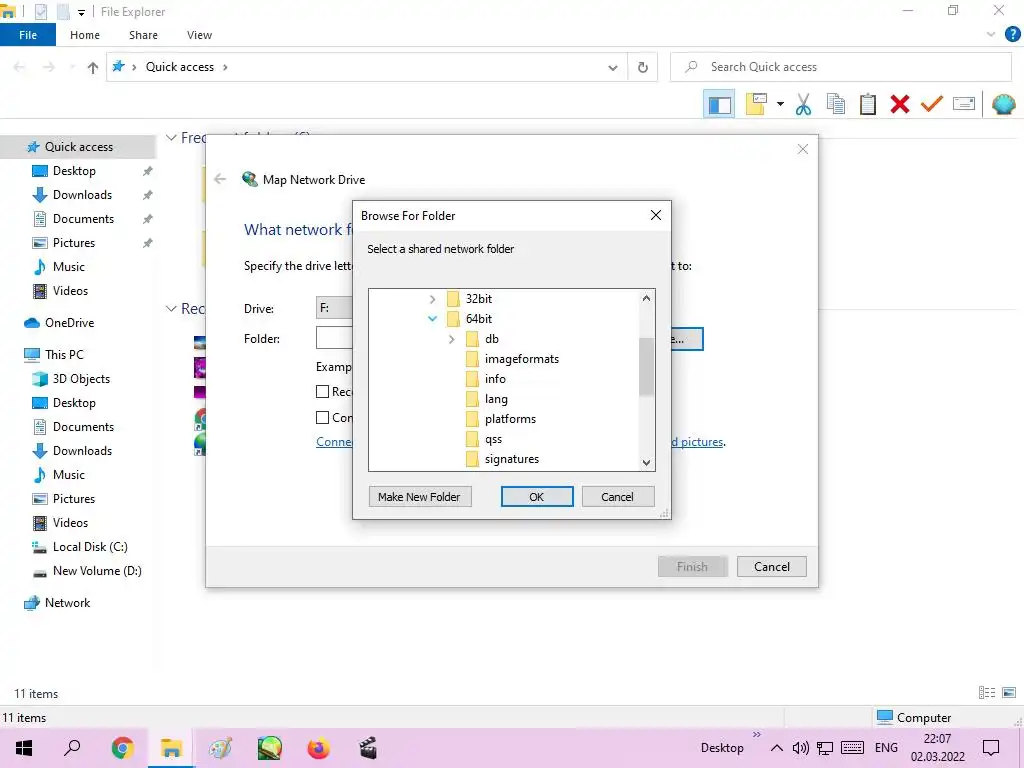Toggle the Connect using different credentials checkbox
This screenshot has width=1024, height=768.
click(x=322, y=417)
